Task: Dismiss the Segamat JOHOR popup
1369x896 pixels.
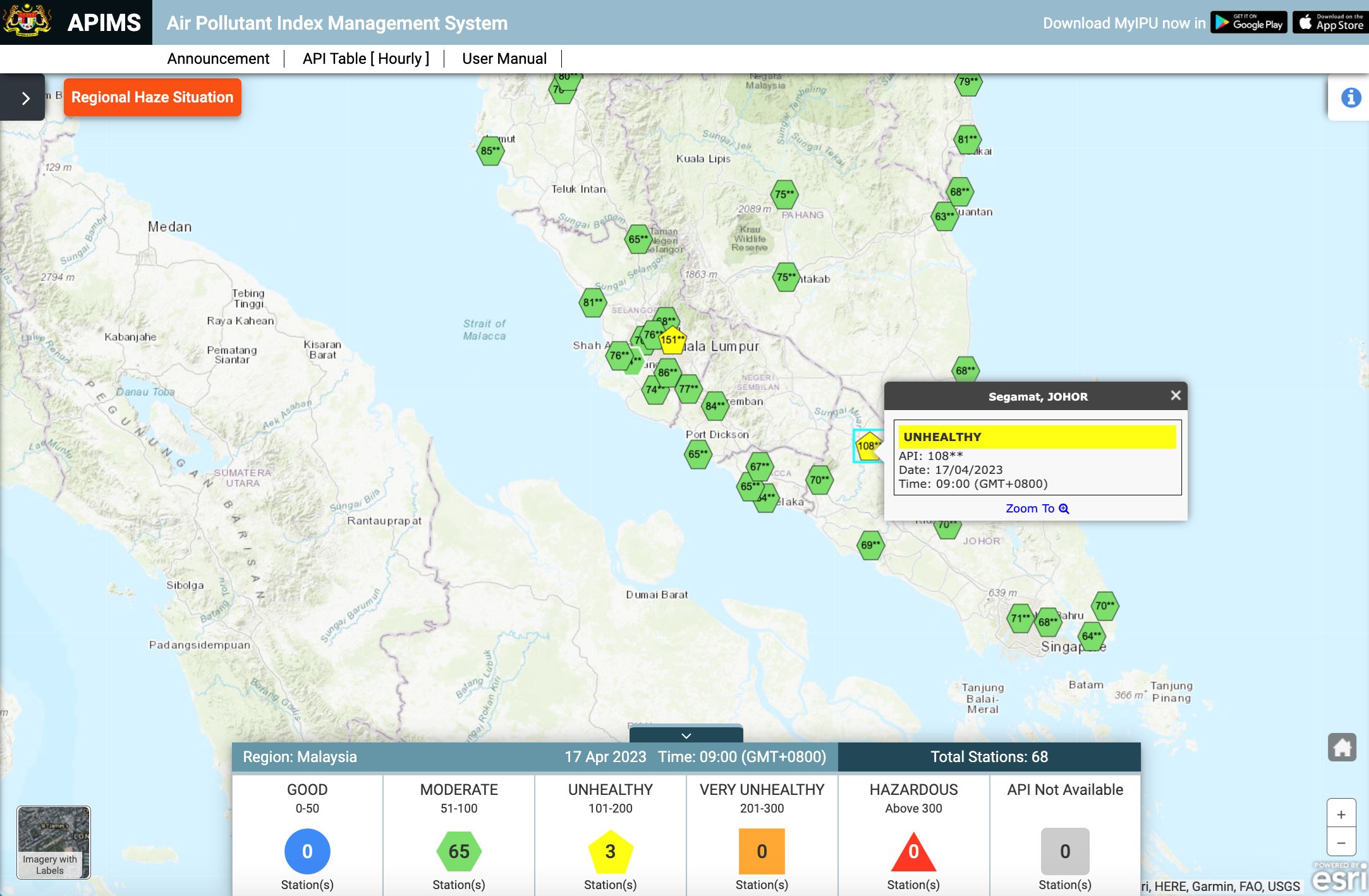Action: (x=1176, y=396)
